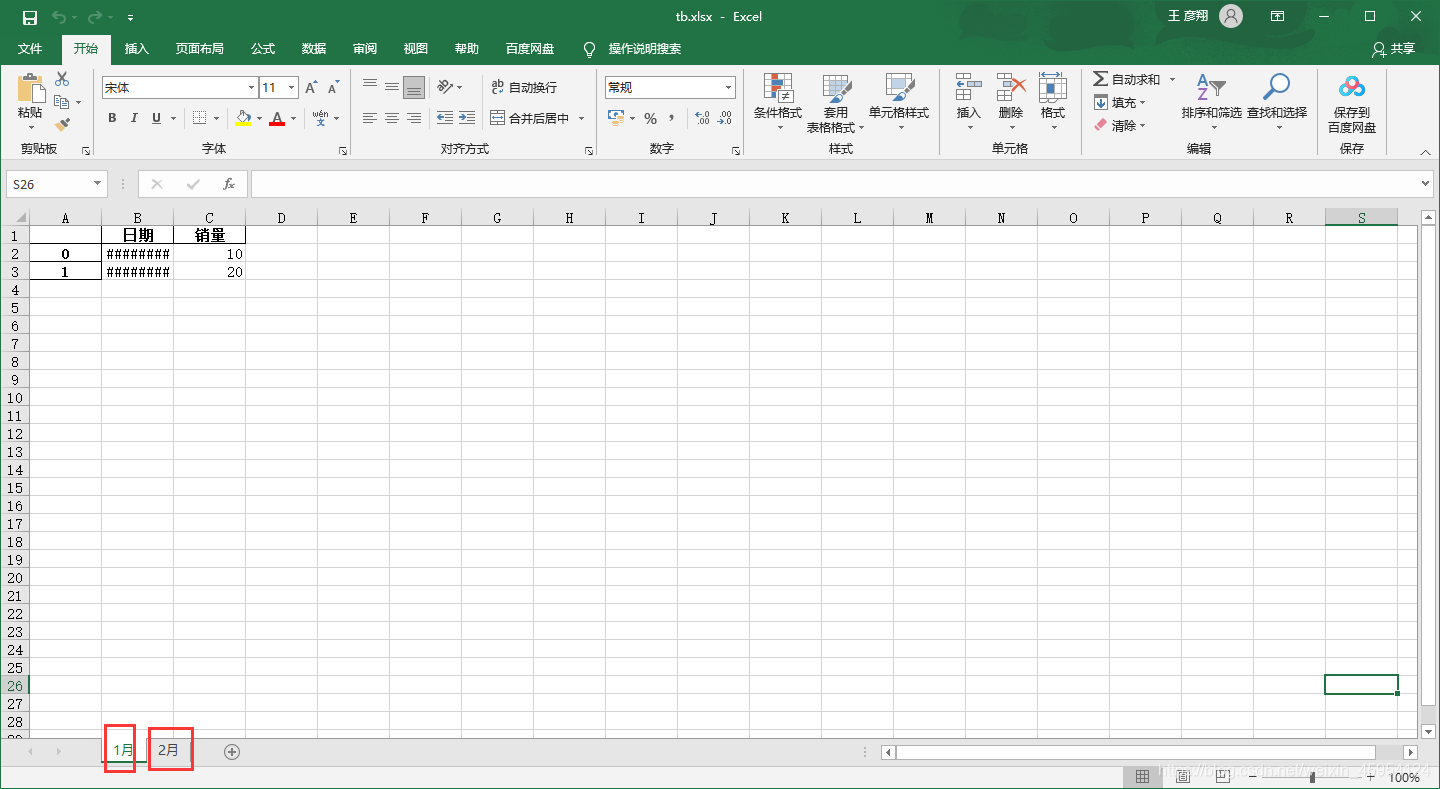Decrease decimal places
The width and height of the screenshot is (1440, 789).
(724, 118)
